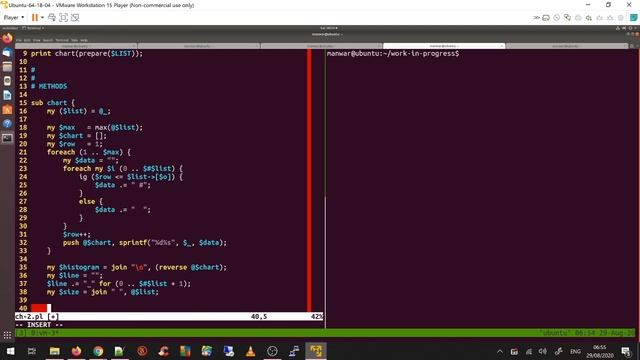The width and height of the screenshot is (640, 360).
Task: Open Files manager from the Ubuntu dock
Action: (x=7, y=67)
